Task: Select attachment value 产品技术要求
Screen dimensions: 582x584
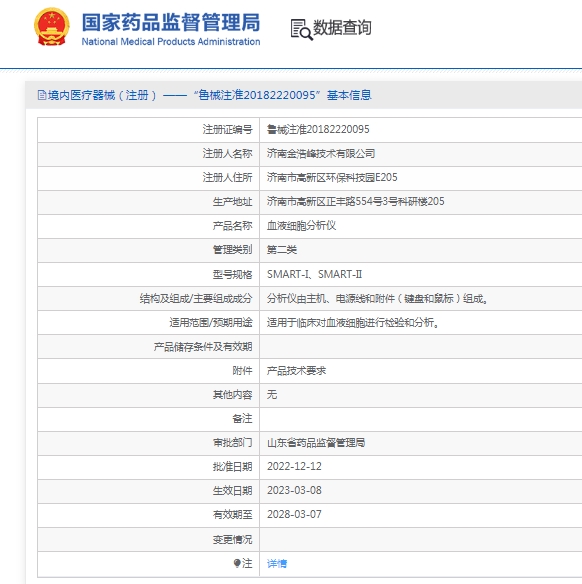Action: [296, 371]
